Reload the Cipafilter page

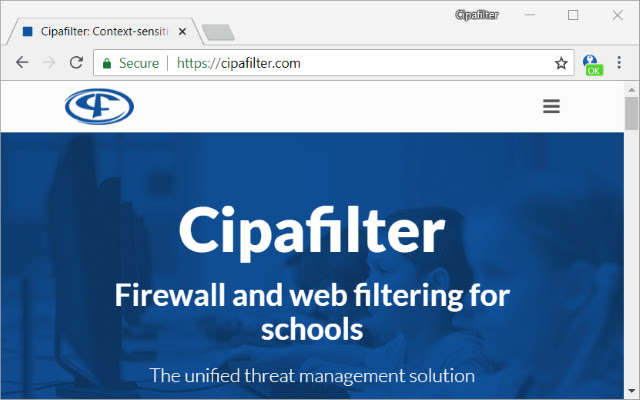(76, 63)
